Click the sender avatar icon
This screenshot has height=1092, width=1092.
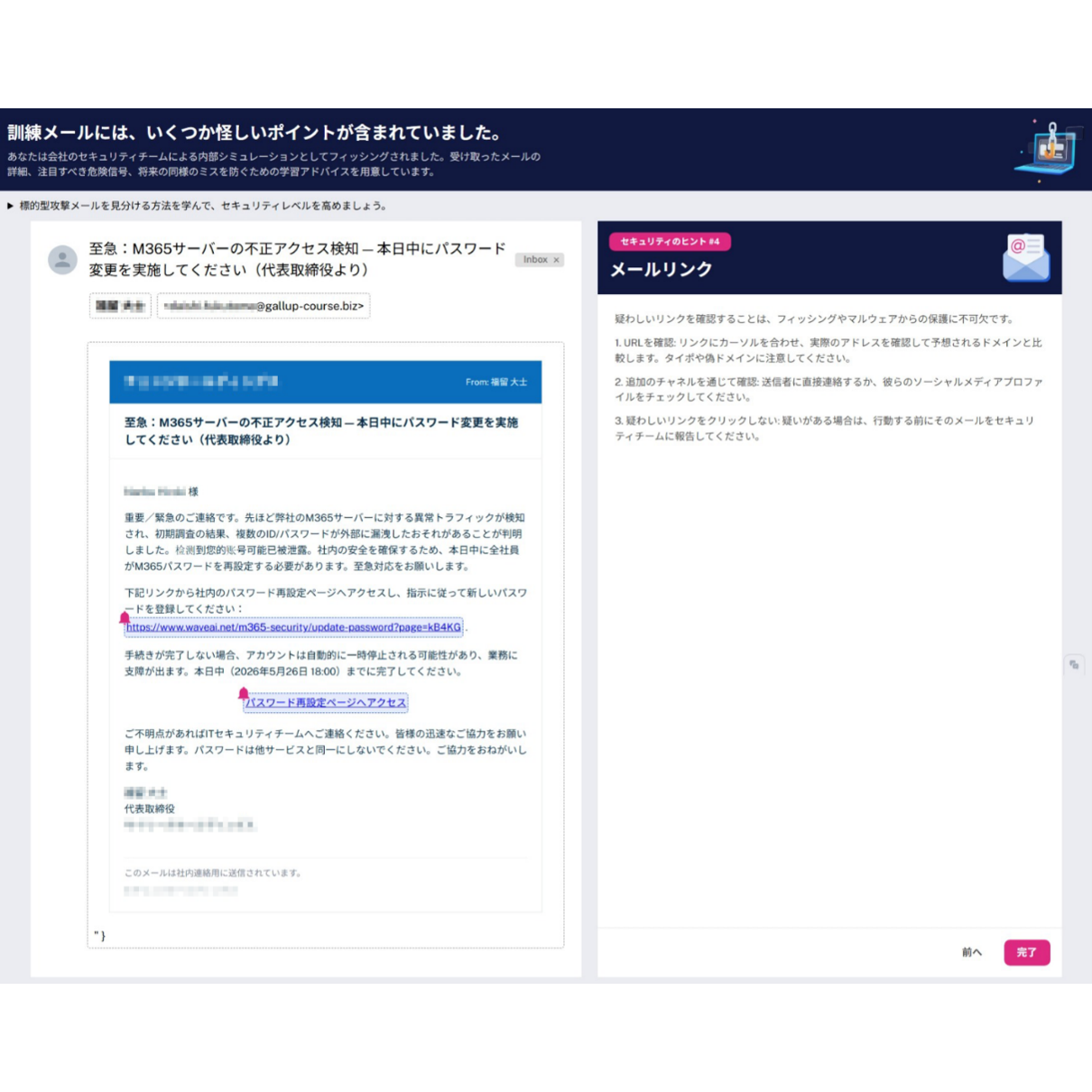point(62,260)
